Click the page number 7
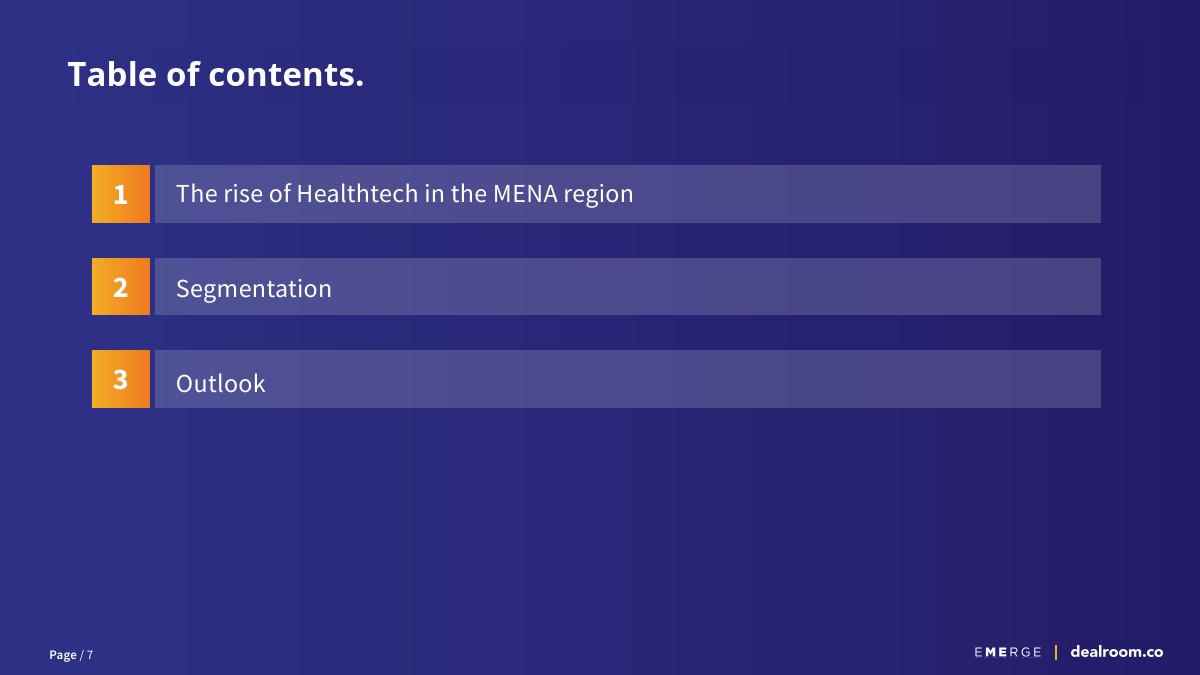1200x675 pixels. [x=90, y=655]
